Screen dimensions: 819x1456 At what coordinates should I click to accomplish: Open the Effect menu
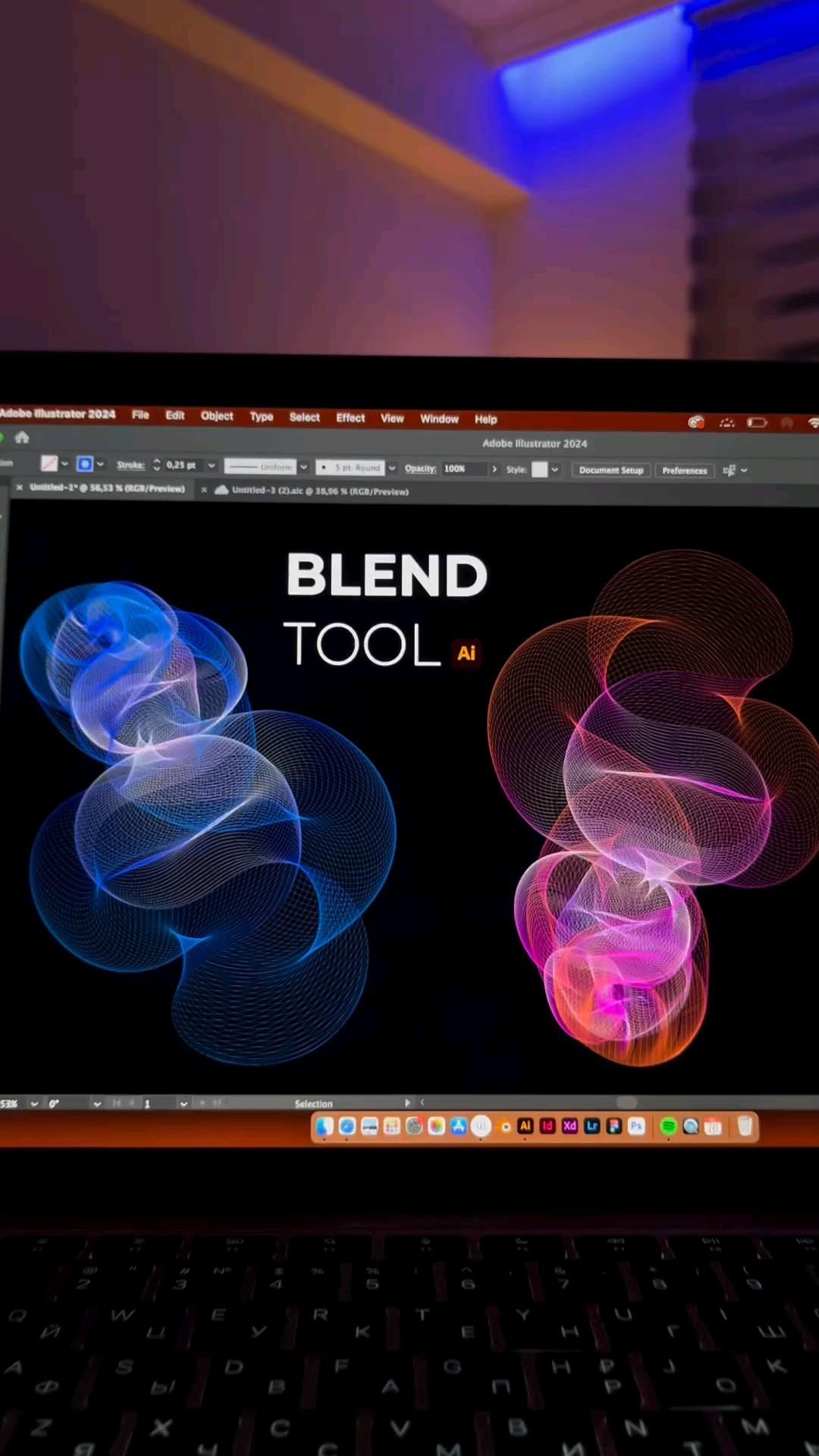point(350,418)
